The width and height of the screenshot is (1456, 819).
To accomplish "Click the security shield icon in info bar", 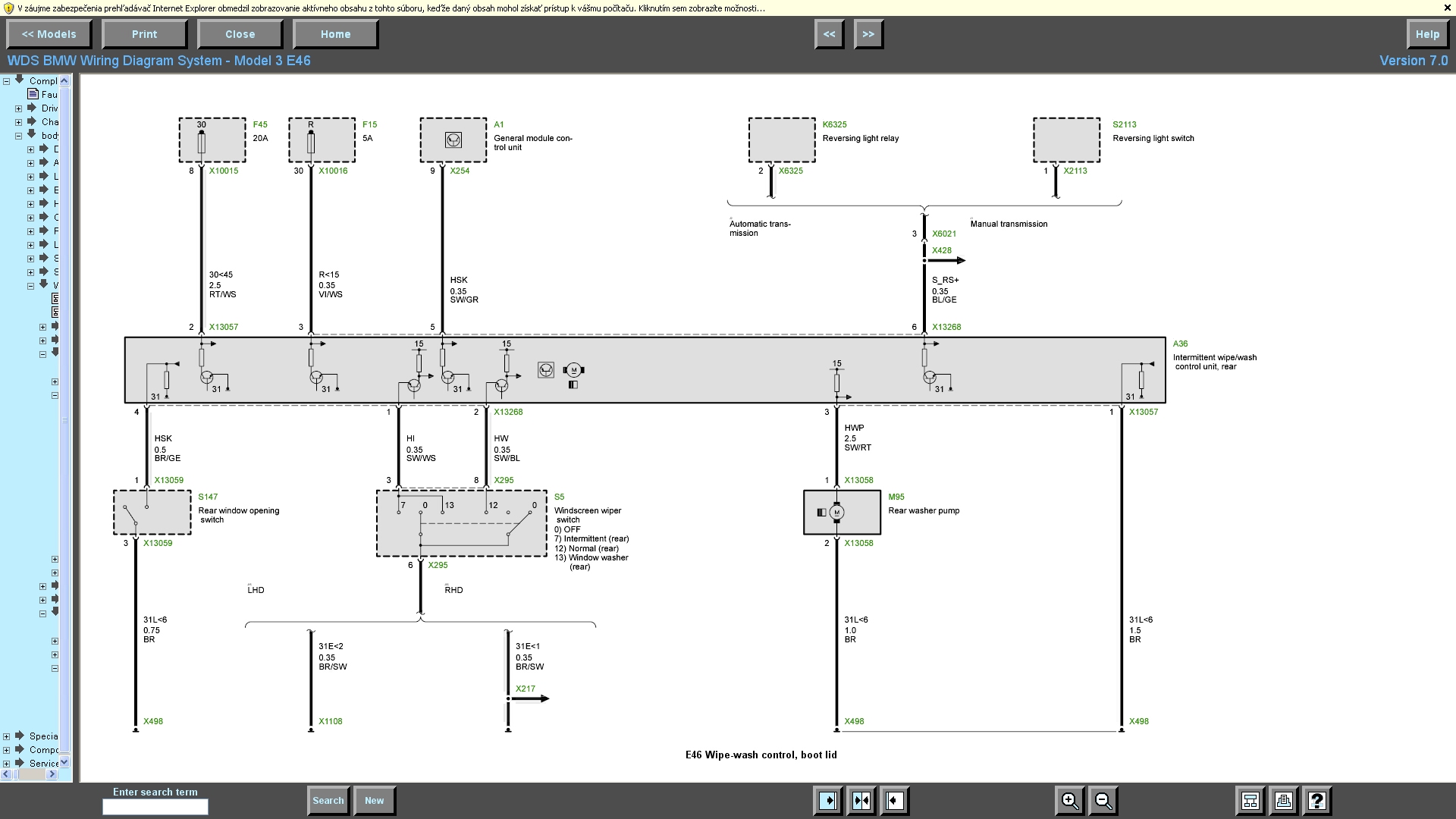I will [x=8, y=8].
